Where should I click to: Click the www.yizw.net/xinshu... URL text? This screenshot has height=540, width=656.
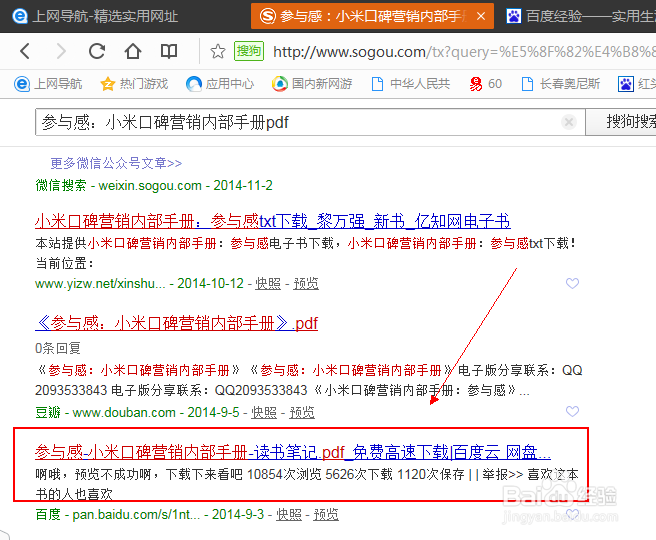[x=100, y=284]
